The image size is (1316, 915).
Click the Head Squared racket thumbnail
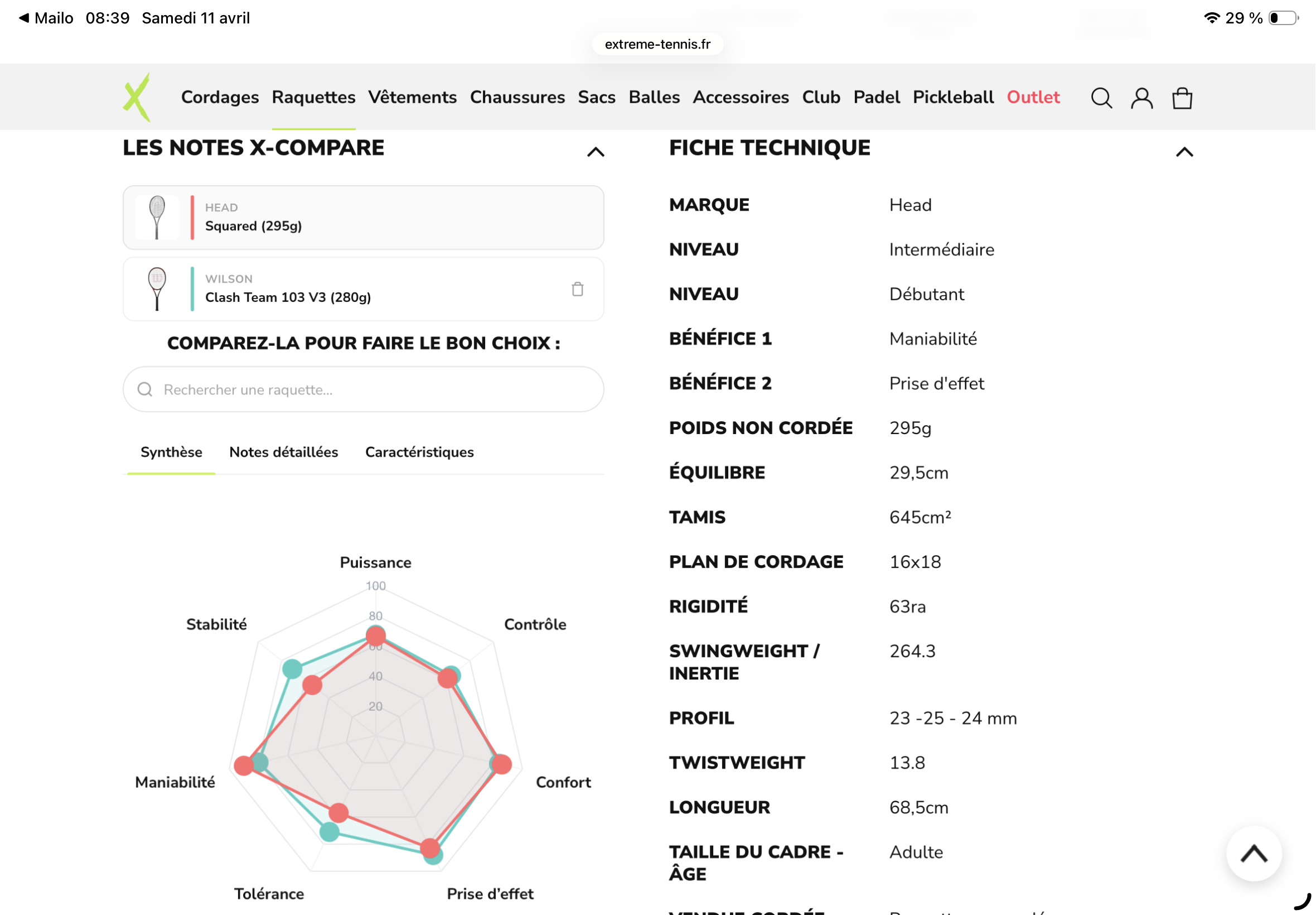[x=157, y=217]
